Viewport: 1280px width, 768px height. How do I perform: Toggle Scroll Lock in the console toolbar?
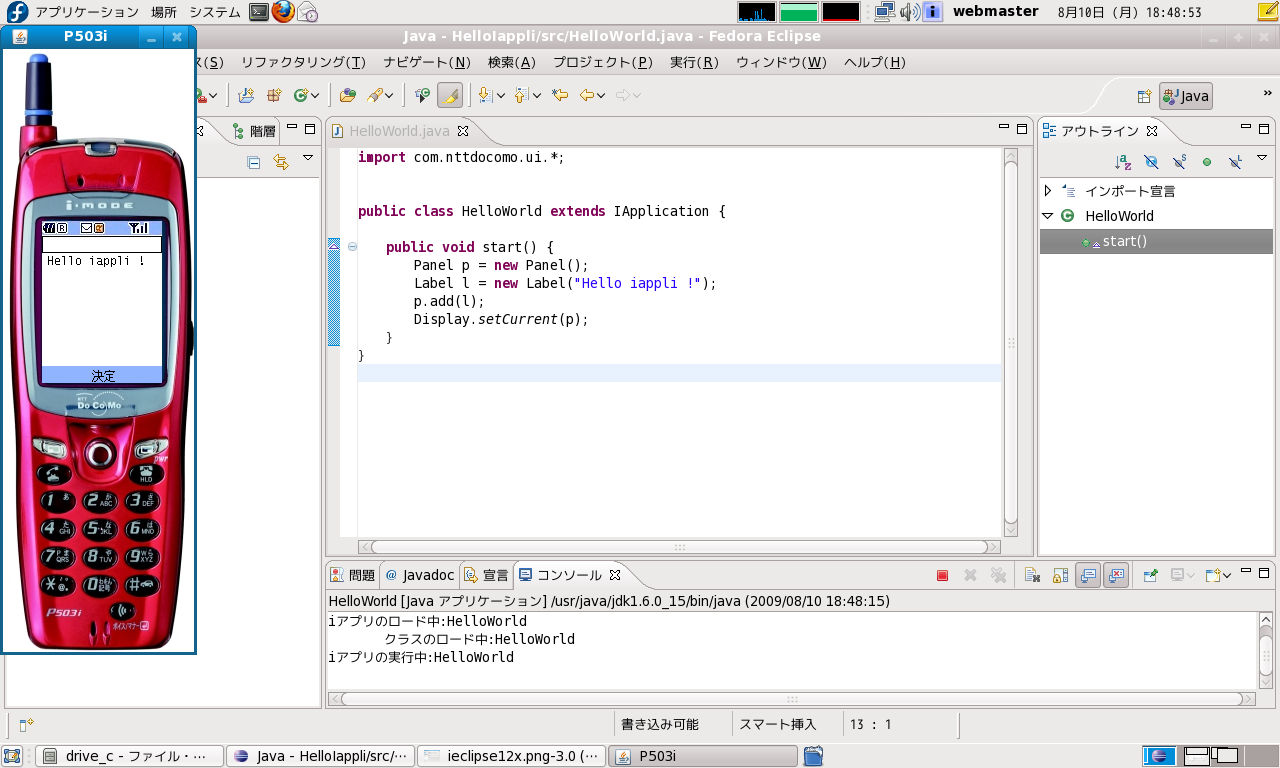tap(1061, 575)
